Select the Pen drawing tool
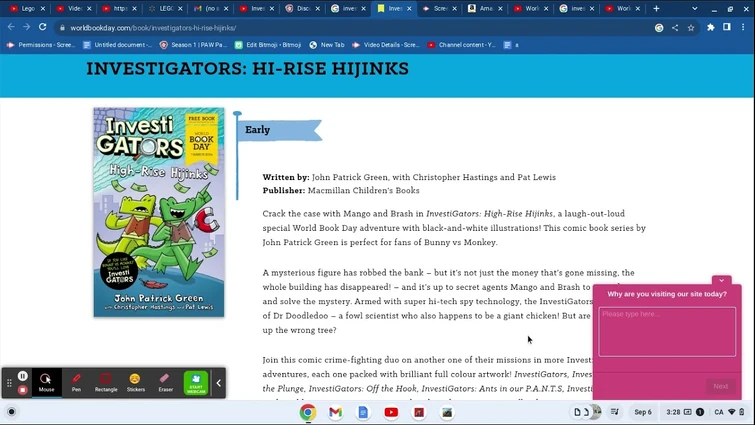 point(76,383)
